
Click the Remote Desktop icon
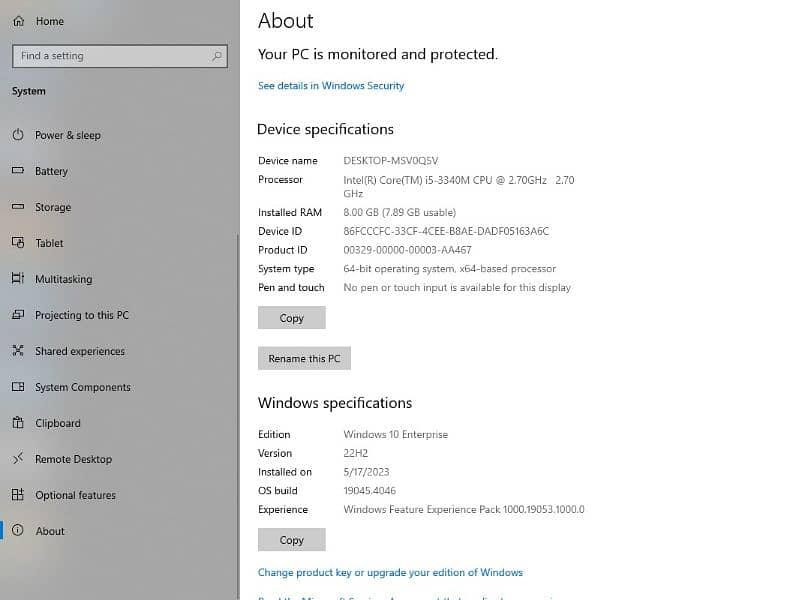point(18,459)
